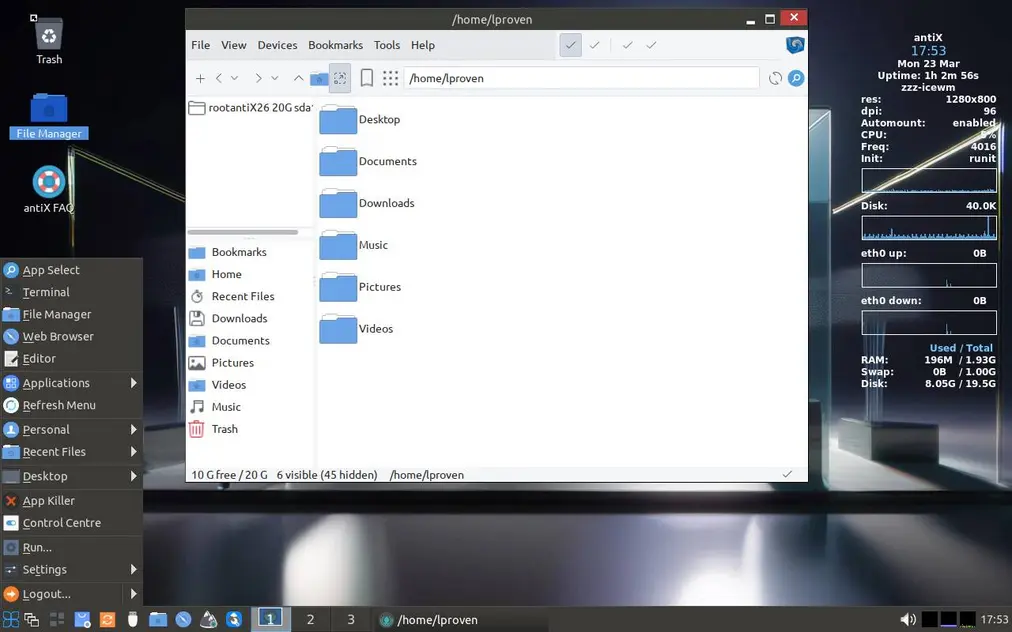Image resolution: width=1012 pixels, height=632 pixels.
Task: Toggle the first highlighted checkmark panel button
Action: point(571,45)
